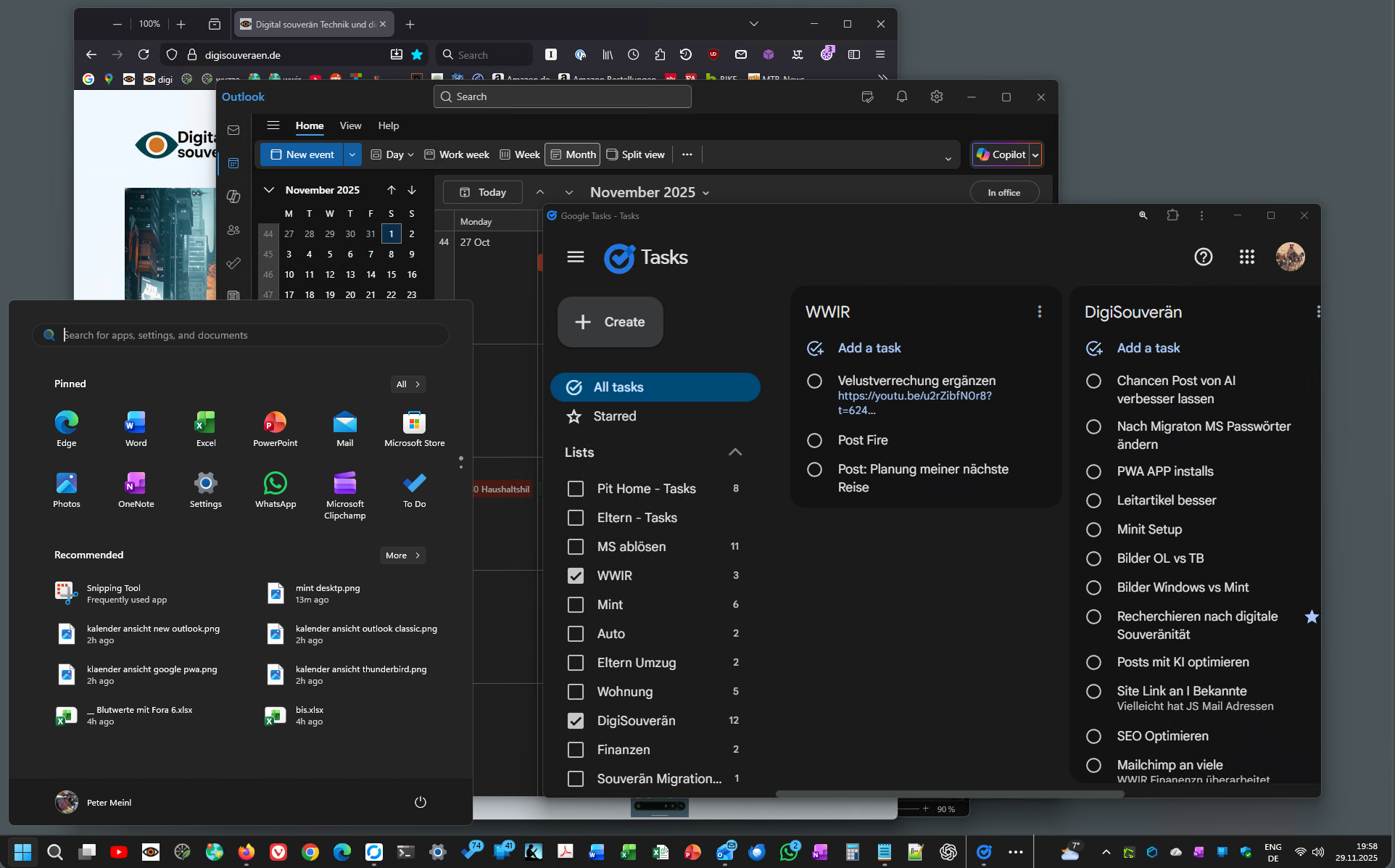Screen dimensions: 1395x868
Task: Switch to Outlook View tab
Action: pyautogui.click(x=350, y=125)
